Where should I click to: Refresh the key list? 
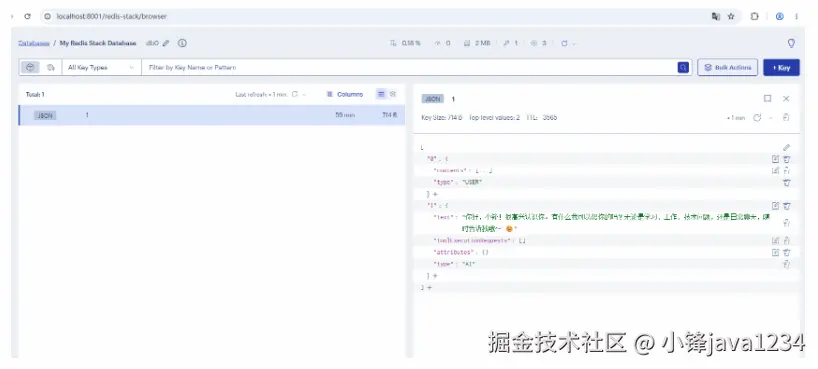pyautogui.click(x=295, y=94)
